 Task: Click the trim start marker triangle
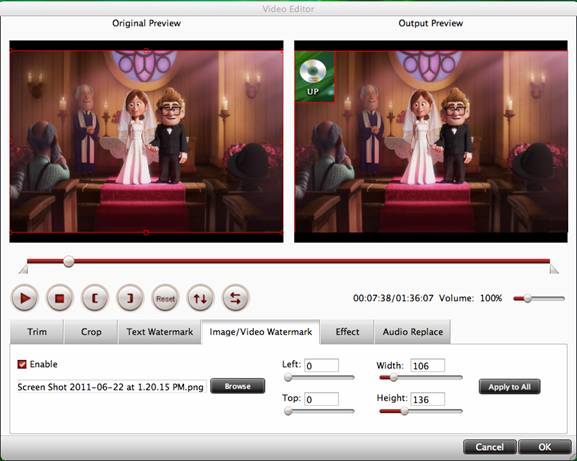[24, 270]
